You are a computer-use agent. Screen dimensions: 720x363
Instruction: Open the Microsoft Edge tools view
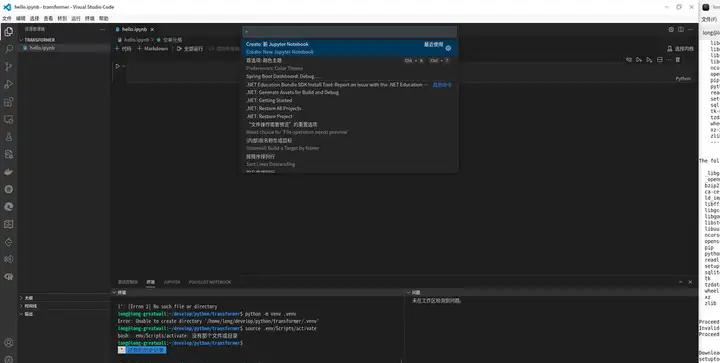[9, 207]
